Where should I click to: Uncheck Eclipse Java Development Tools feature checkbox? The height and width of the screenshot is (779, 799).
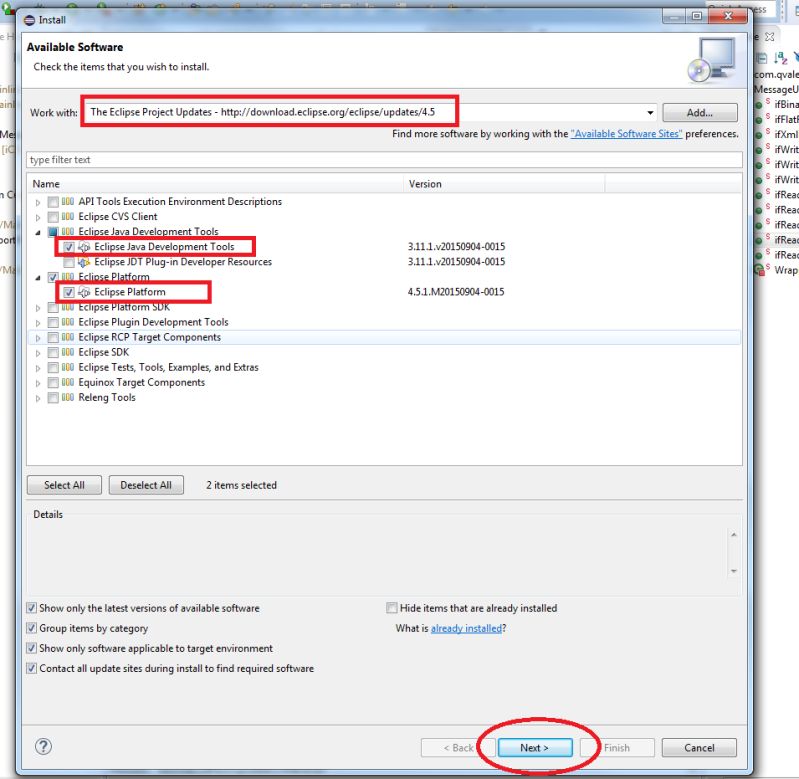point(69,247)
